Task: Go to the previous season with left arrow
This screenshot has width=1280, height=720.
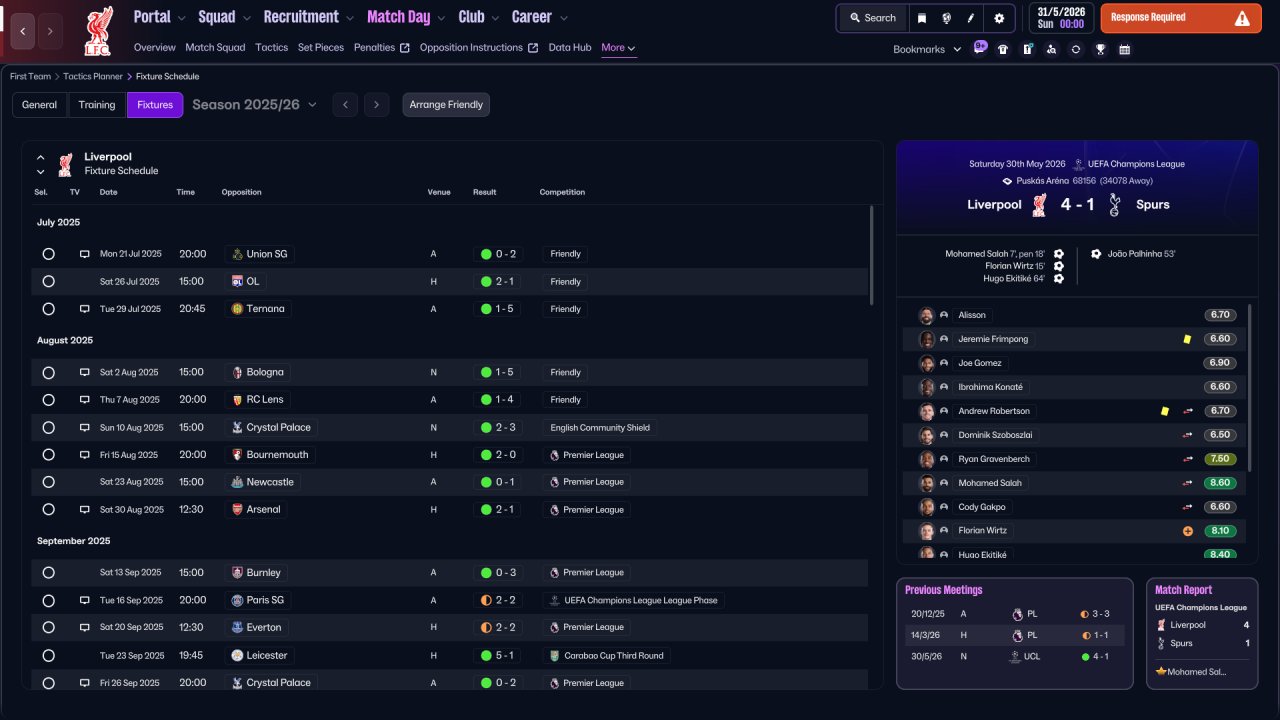Action: tap(345, 105)
